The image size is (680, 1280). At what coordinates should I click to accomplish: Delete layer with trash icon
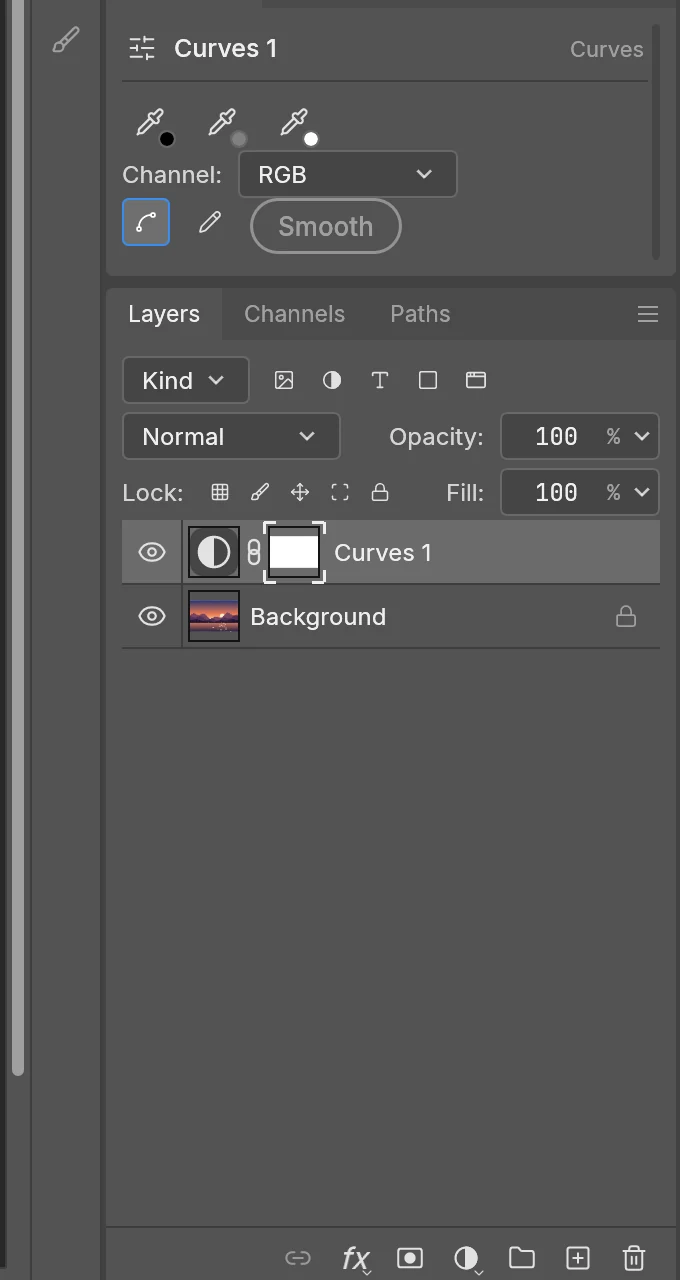coord(634,1258)
